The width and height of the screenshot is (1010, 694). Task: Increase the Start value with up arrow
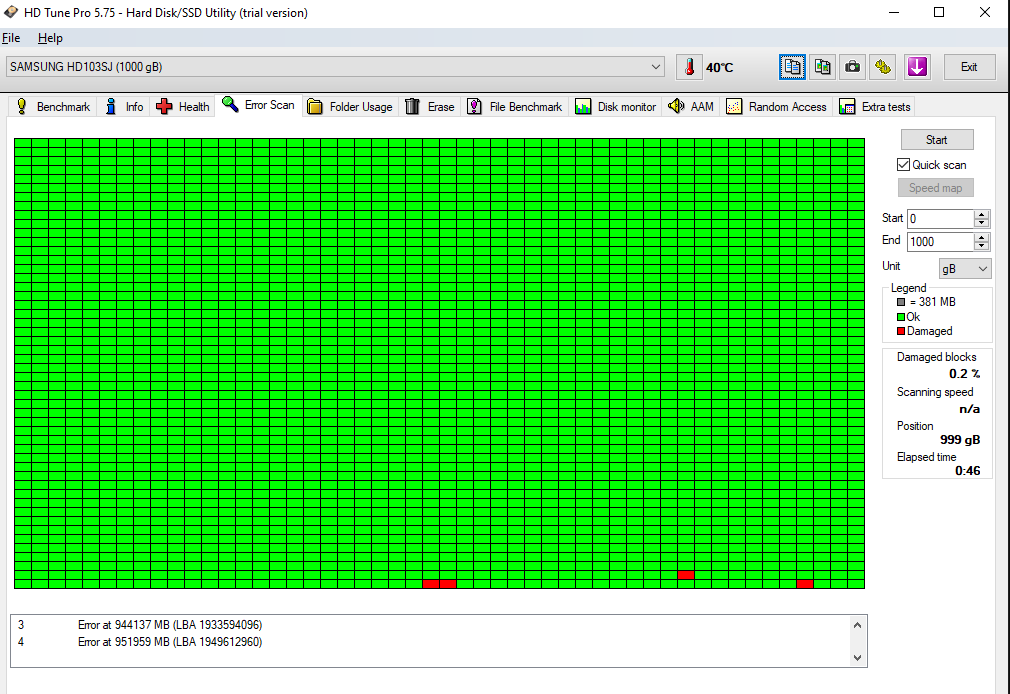pos(982,215)
